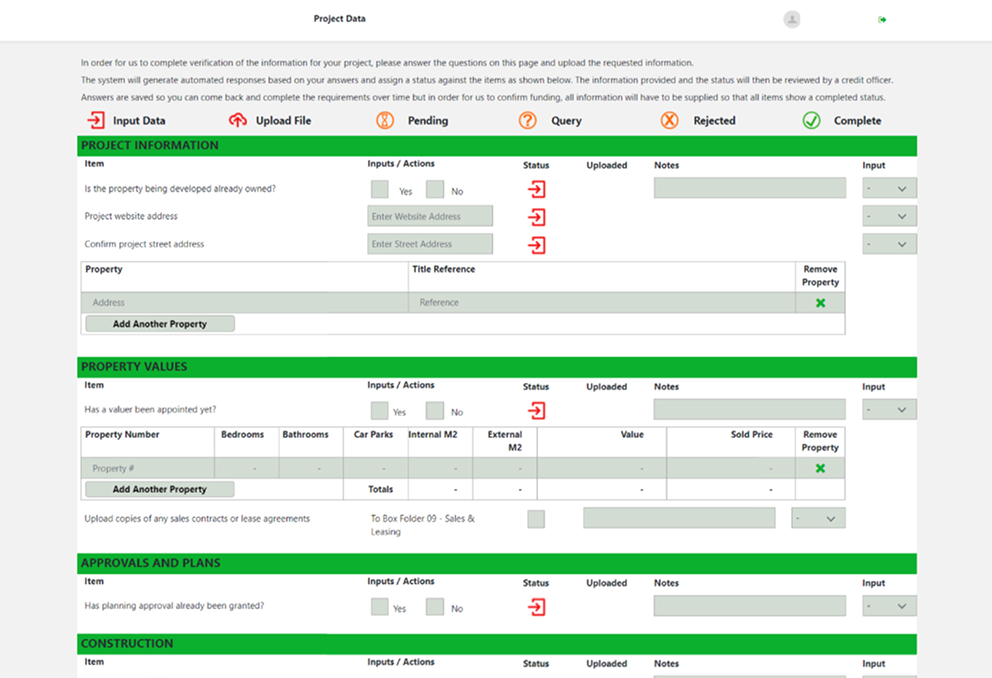Click Notes field for planning approval
Image resolution: width=992 pixels, height=678 pixels.
750,606
